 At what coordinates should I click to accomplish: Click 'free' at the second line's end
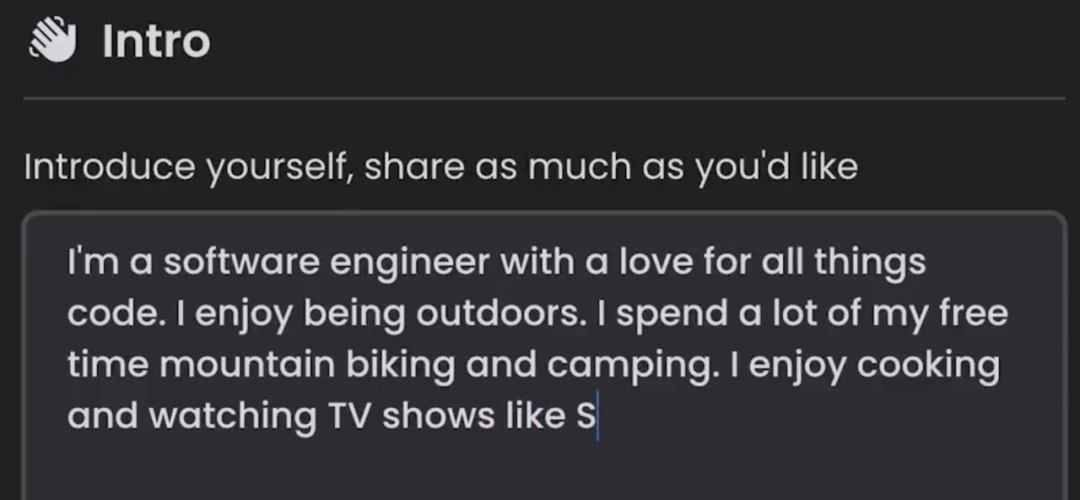coord(973,313)
